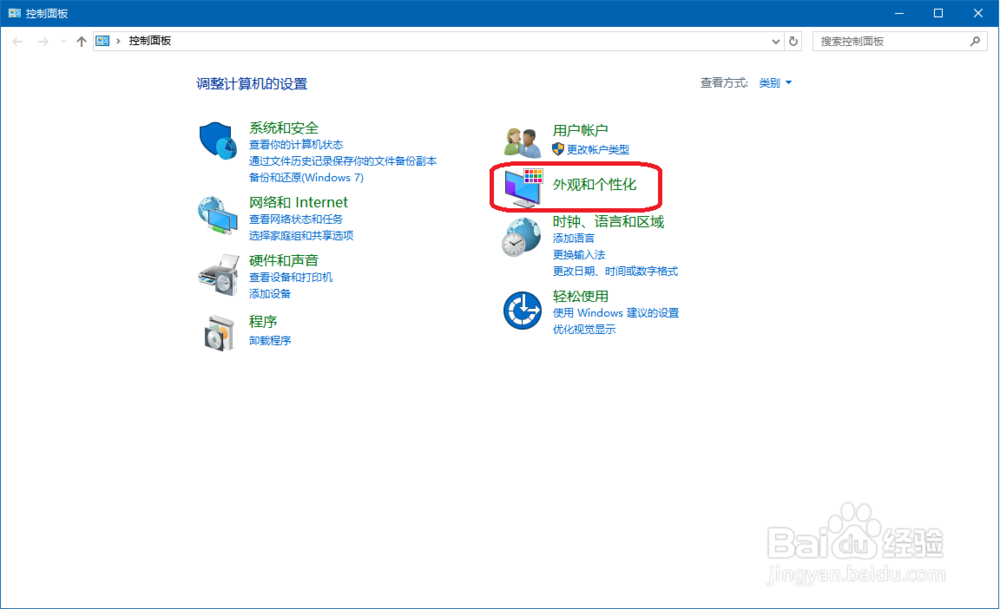Select the 控制面板 taskbar title
The width and height of the screenshot is (1000, 609).
(48, 13)
